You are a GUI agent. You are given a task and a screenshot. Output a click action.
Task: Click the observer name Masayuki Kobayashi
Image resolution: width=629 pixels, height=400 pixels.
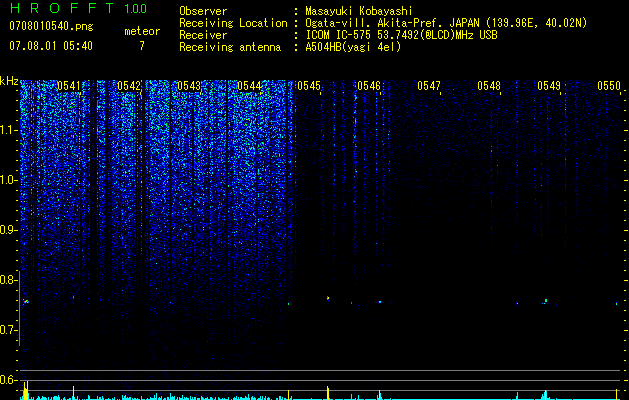tap(359, 11)
